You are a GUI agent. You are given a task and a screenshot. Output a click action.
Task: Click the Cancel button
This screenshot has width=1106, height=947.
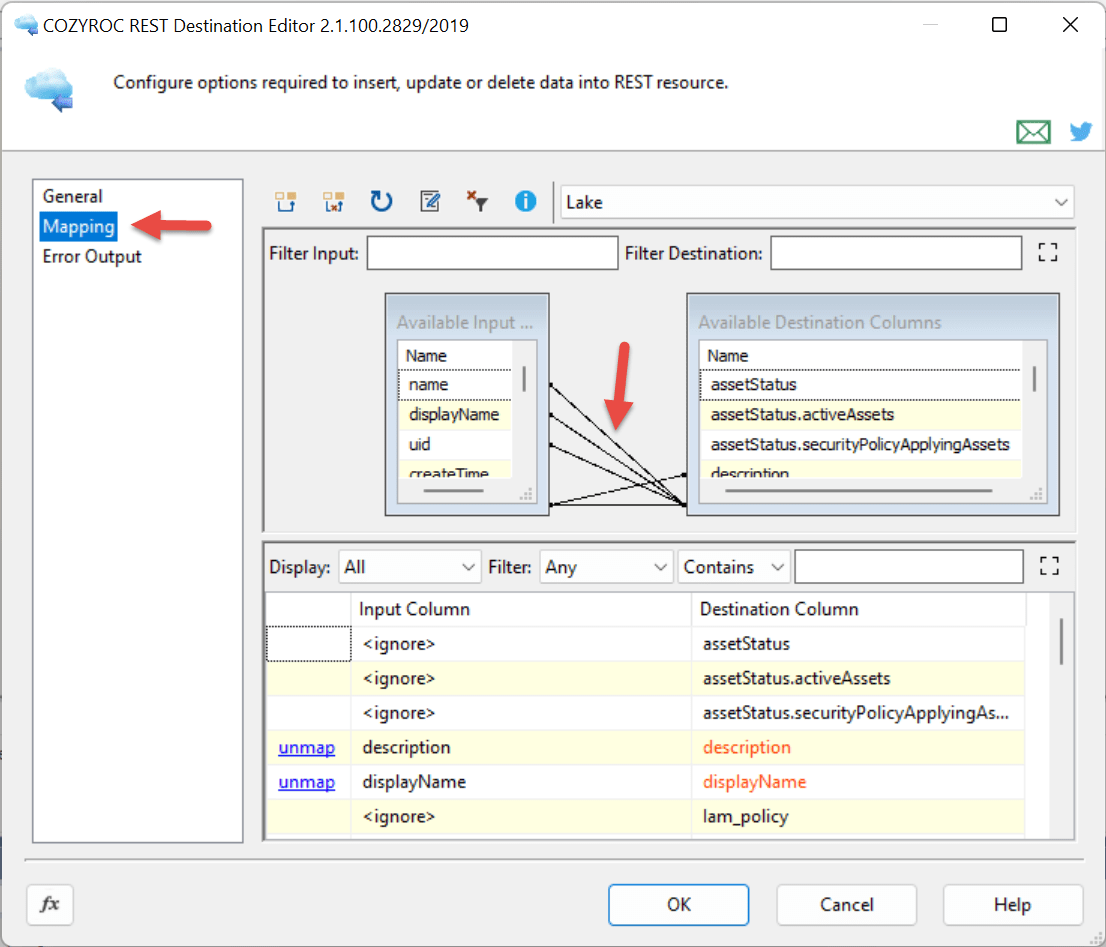coord(846,905)
